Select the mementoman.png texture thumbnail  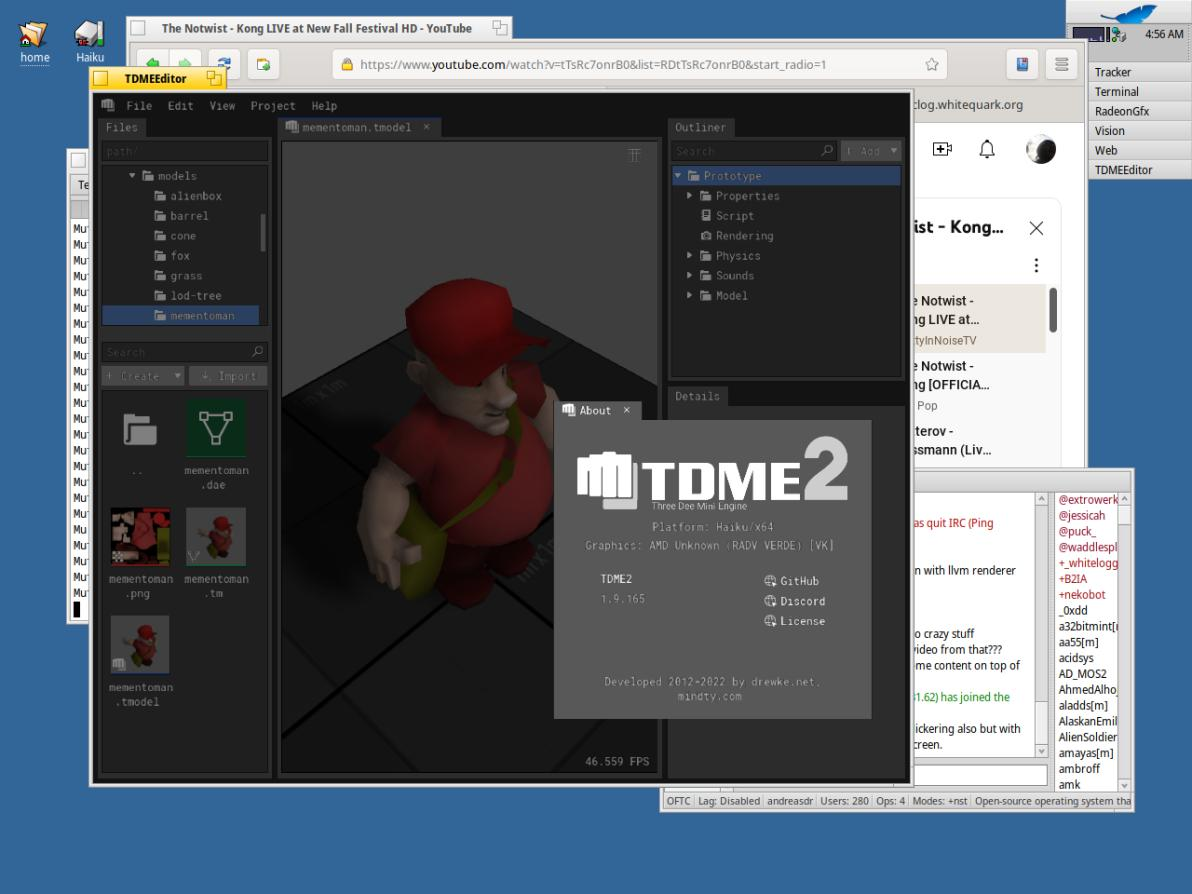[x=139, y=537]
